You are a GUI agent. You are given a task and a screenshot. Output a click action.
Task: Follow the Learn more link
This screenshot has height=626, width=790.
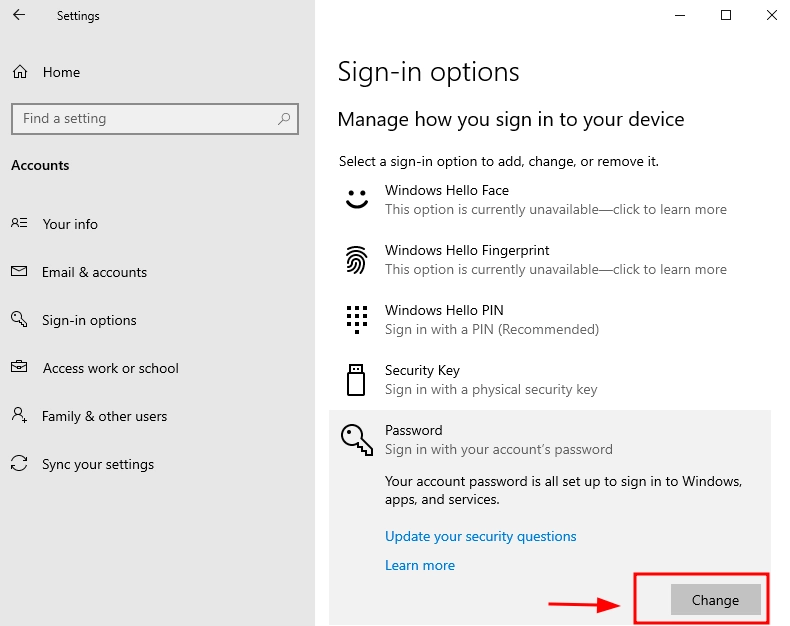pyautogui.click(x=420, y=565)
